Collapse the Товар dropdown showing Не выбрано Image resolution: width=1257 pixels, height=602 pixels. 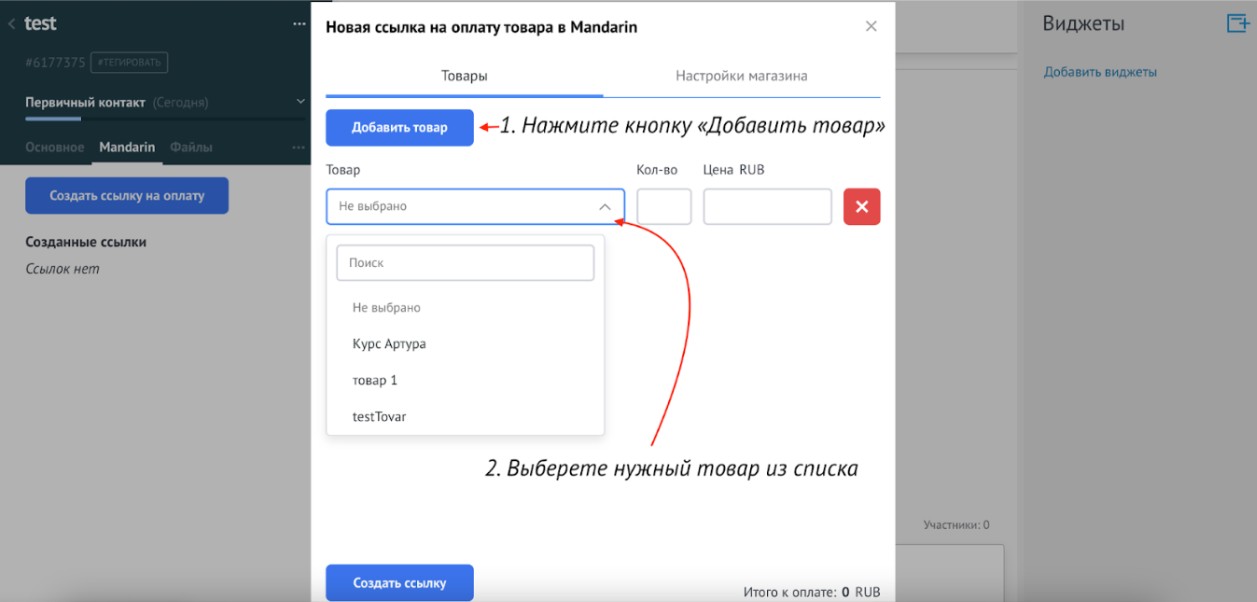tap(475, 206)
